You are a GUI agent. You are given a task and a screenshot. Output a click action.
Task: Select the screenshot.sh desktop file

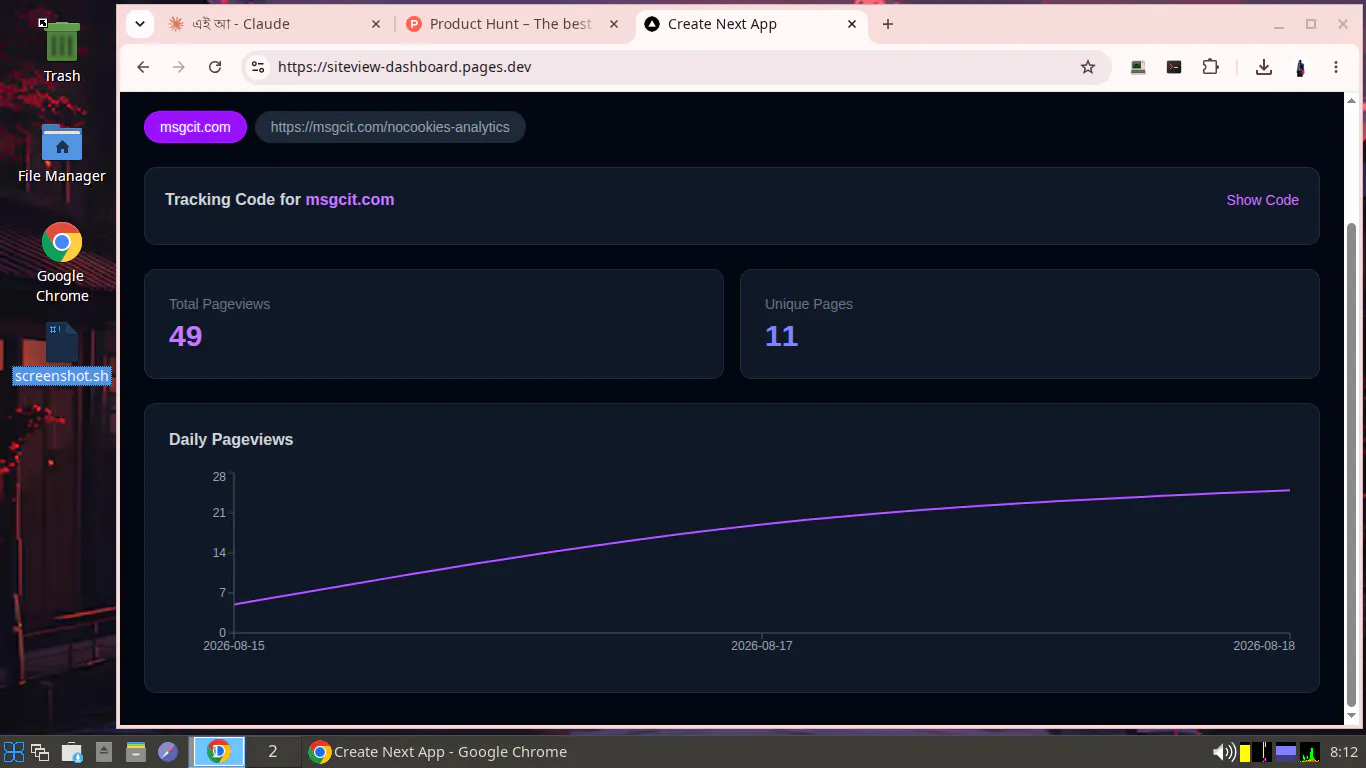point(62,355)
